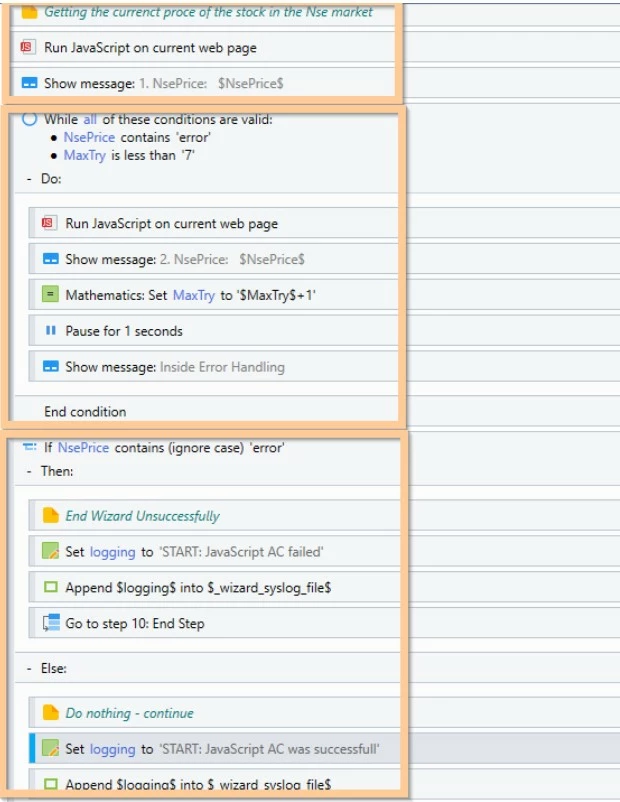Collapse the Do section of the While loop
Screen dimensions: 620x802
pyautogui.click(x=29, y=179)
